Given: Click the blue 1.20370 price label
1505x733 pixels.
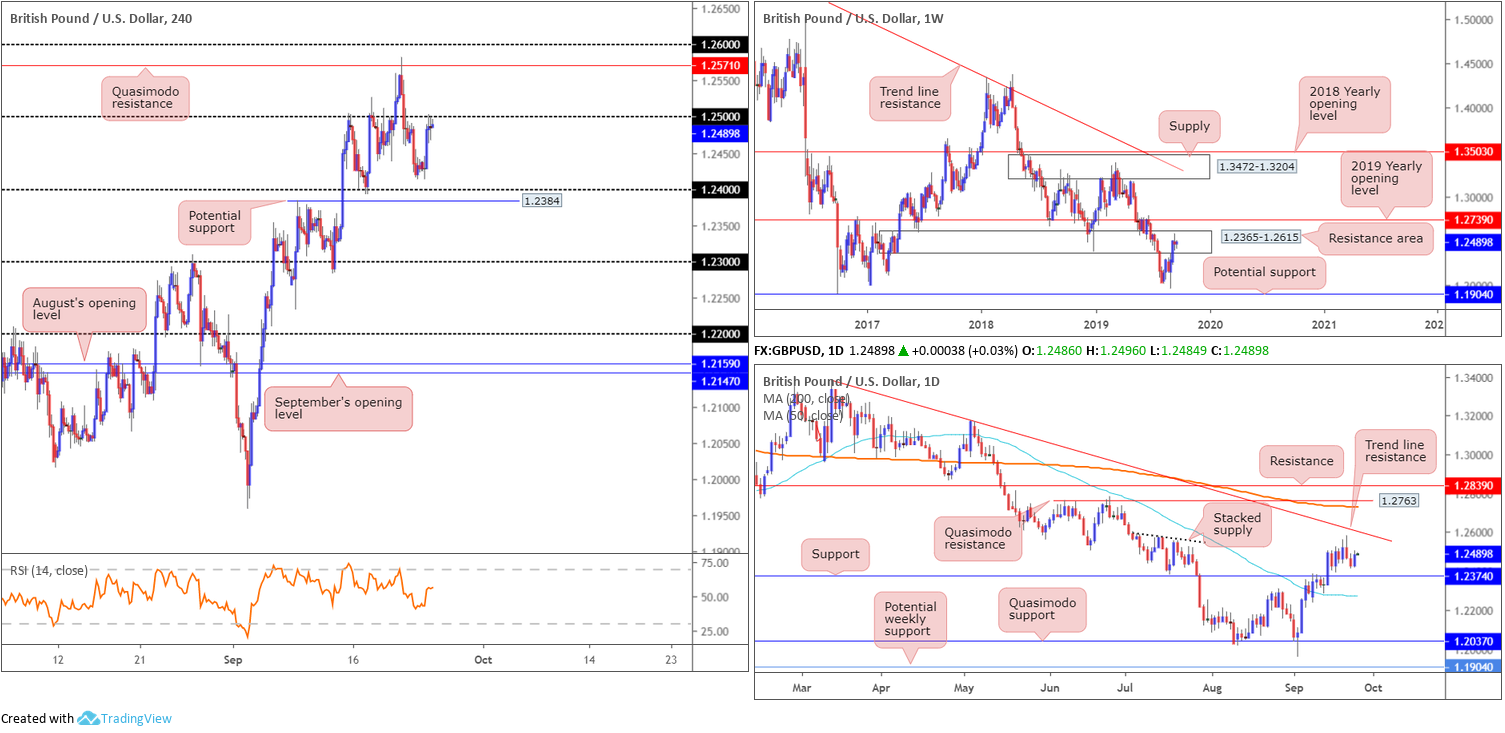Looking at the screenshot, I should [1473, 641].
